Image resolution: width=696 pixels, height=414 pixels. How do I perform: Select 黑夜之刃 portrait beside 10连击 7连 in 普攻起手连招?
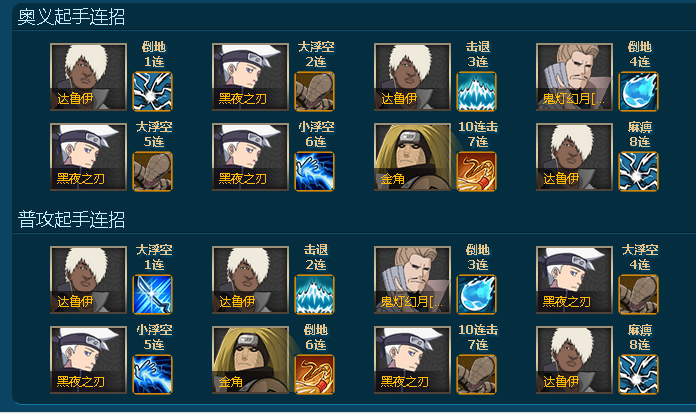(x=412, y=360)
